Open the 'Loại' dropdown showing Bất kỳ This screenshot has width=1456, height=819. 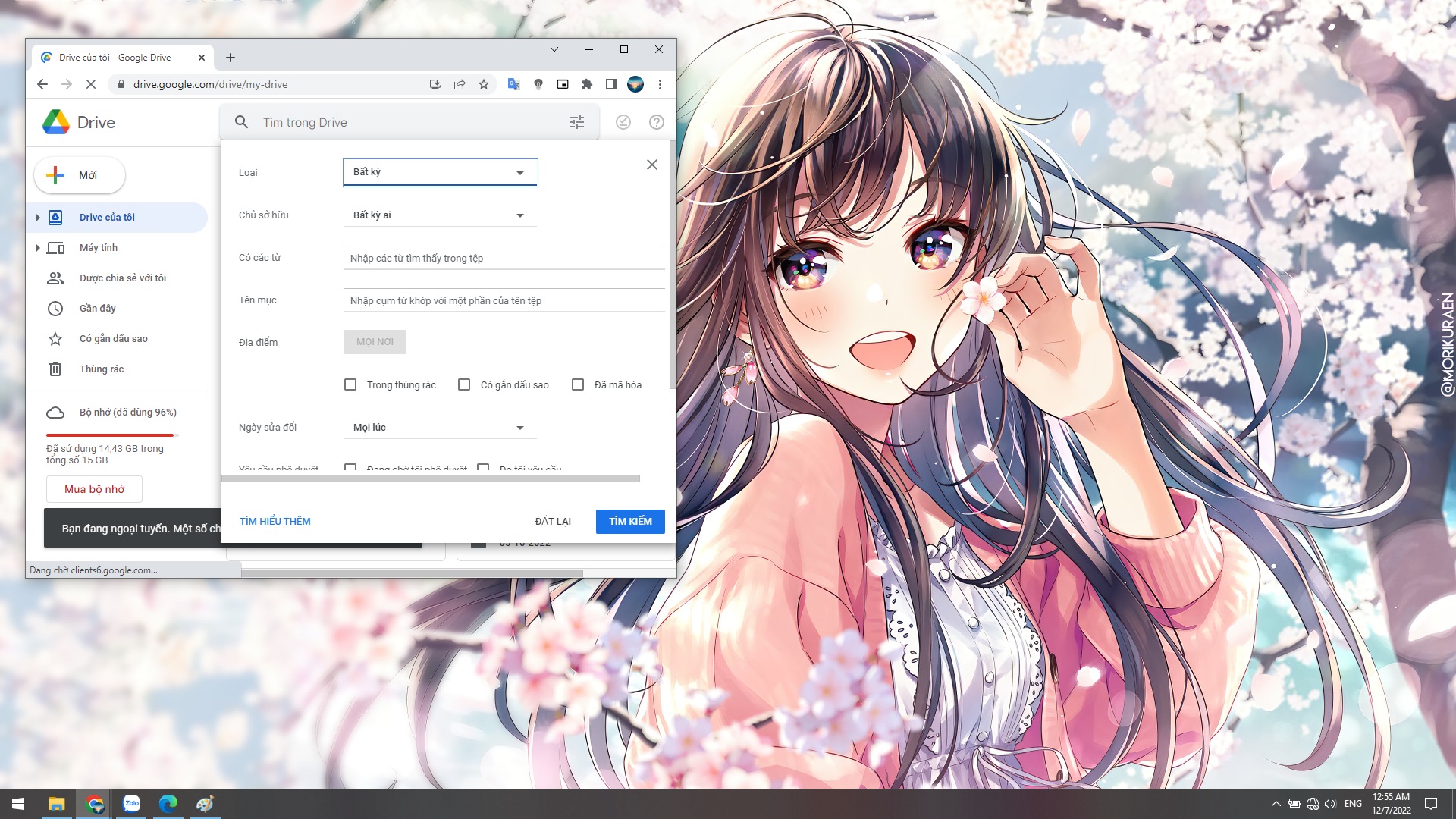point(441,172)
